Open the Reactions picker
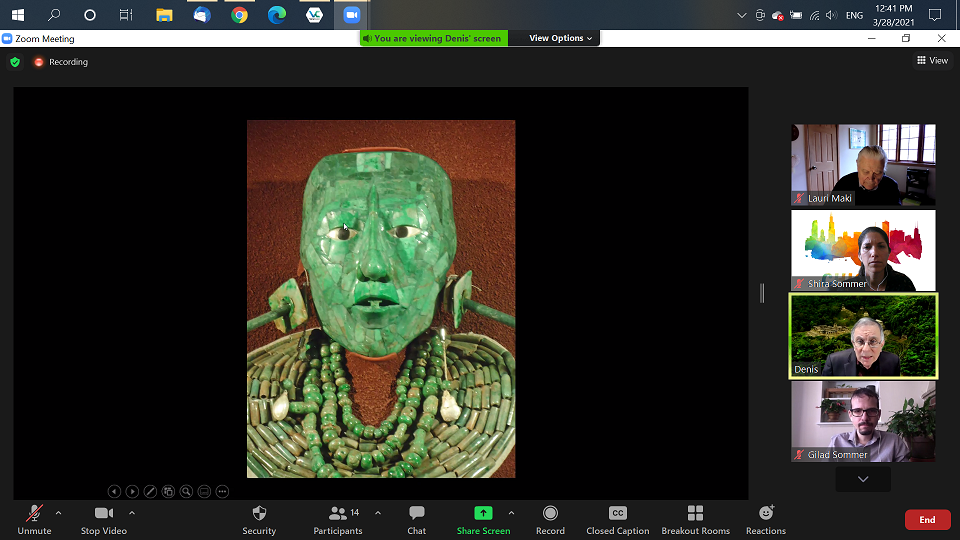Image resolution: width=960 pixels, height=540 pixels. 765,520
